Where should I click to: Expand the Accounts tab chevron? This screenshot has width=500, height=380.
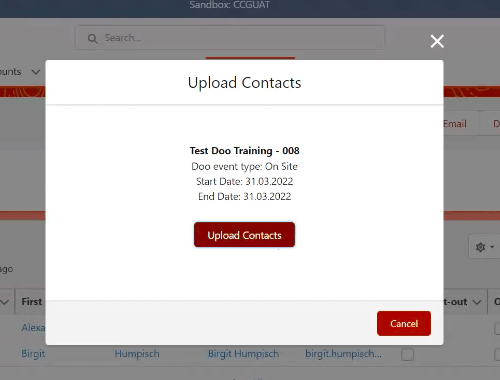[x=36, y=72]
